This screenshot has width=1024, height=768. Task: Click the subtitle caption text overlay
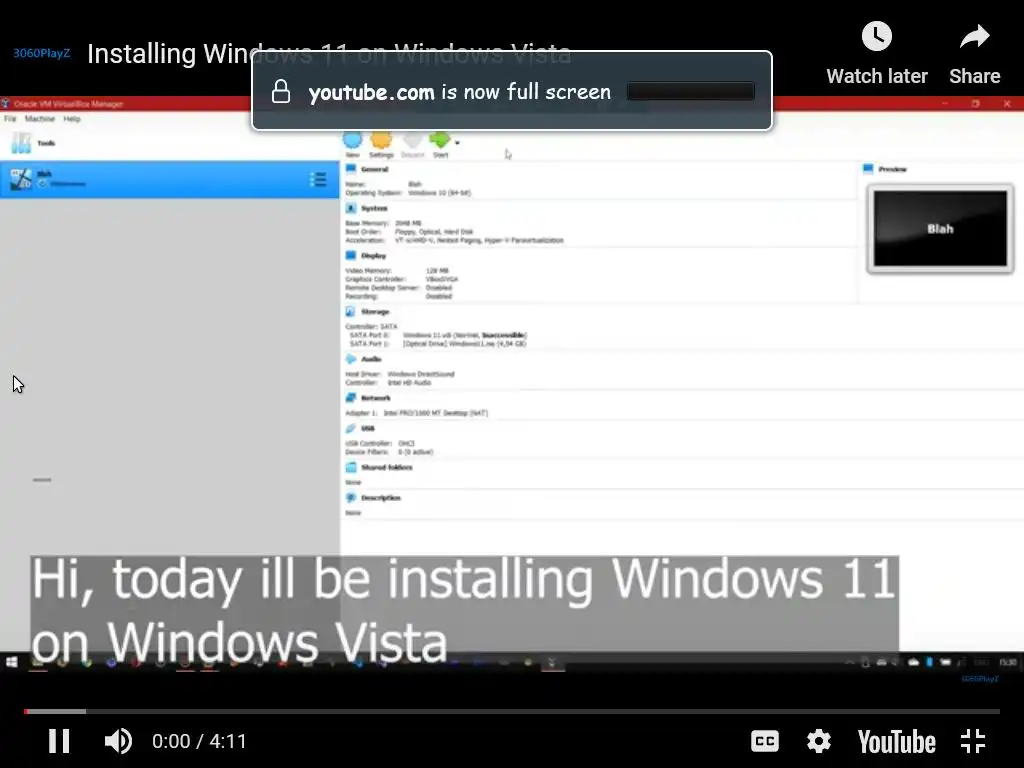coord(464,610)
